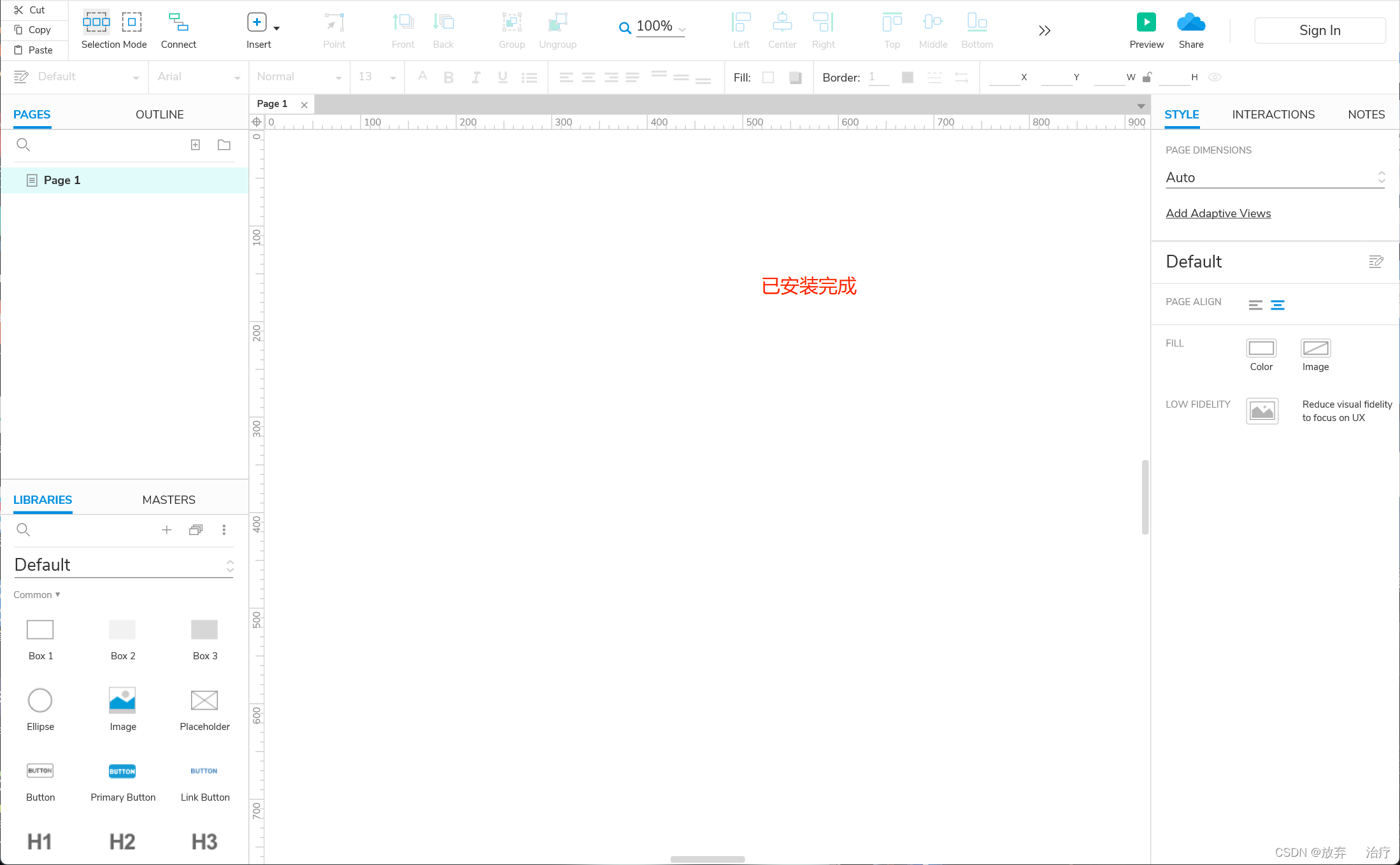Bring selection to Front
Screen dimensions: 1400x865
[x=403, y=29]
